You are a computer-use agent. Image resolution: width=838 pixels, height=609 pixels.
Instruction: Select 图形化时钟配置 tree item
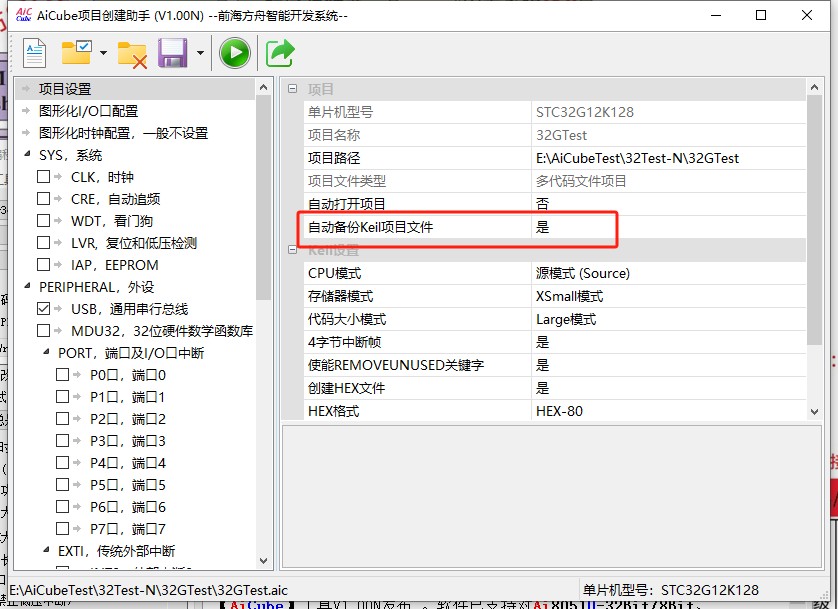click(123, 133)
